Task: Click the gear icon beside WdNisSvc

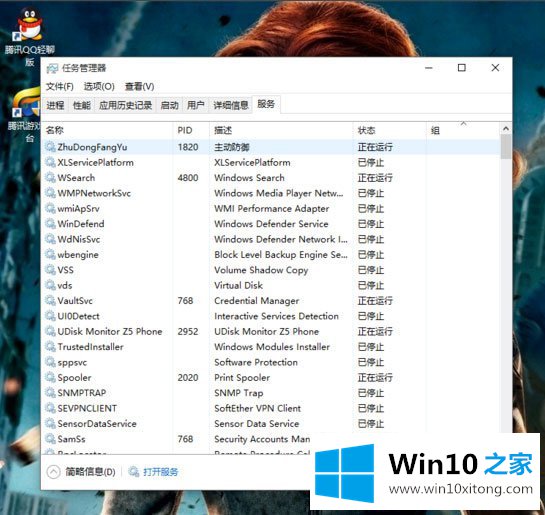Action: pos(51,239)
